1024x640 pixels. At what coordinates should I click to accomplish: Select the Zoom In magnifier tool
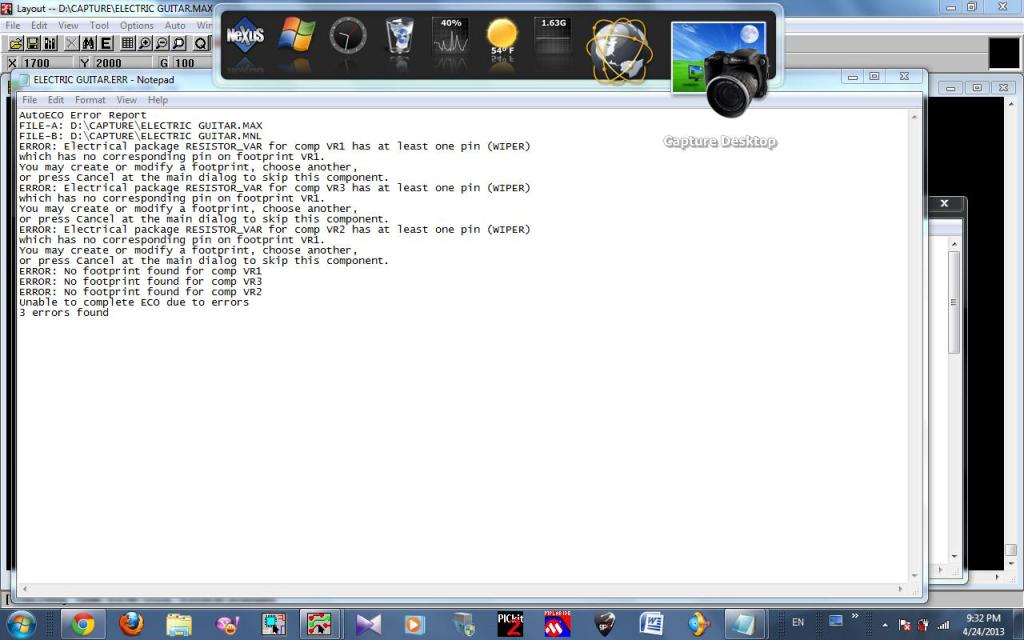coord(145,44)
